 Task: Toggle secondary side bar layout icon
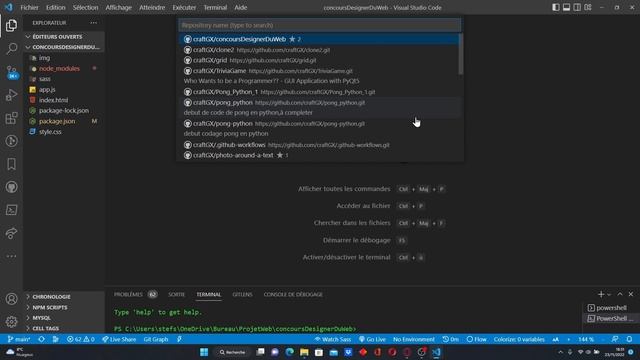pos(577,7)
